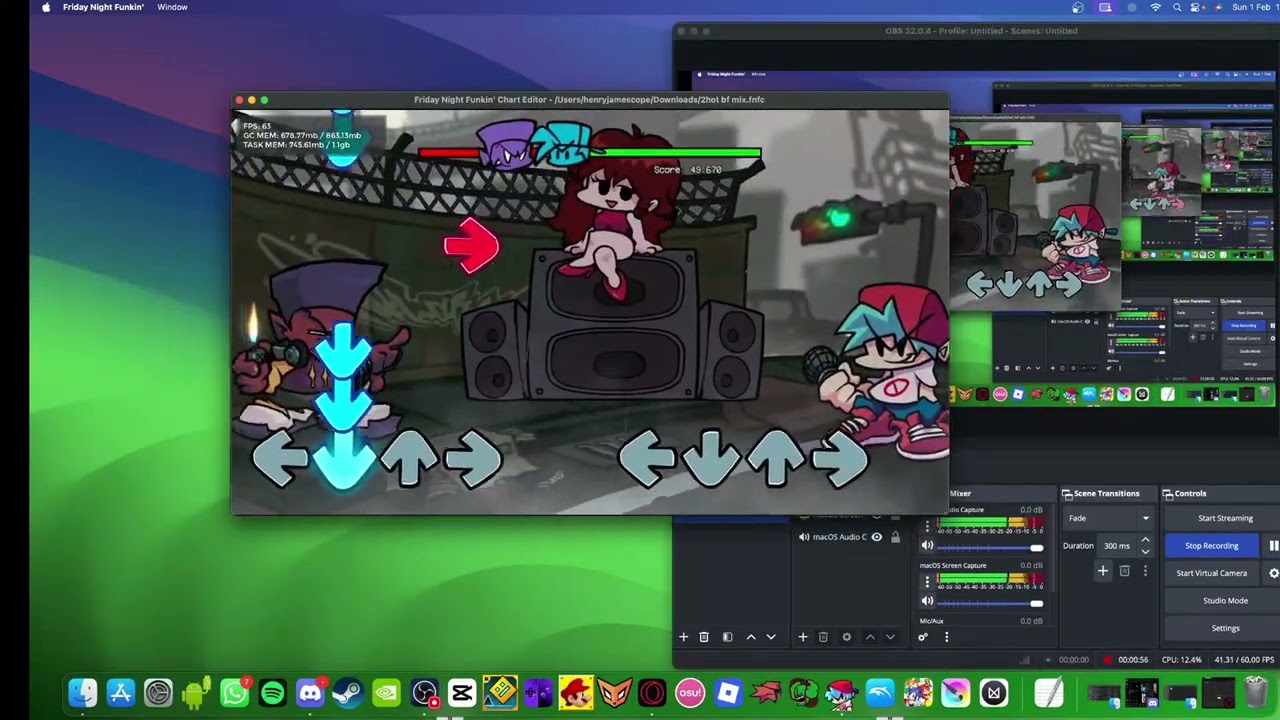The height and width of the screenshot is (720, 1280).
Task: Open WhatsApp from the dock
Action: click(x=234, y=692)
